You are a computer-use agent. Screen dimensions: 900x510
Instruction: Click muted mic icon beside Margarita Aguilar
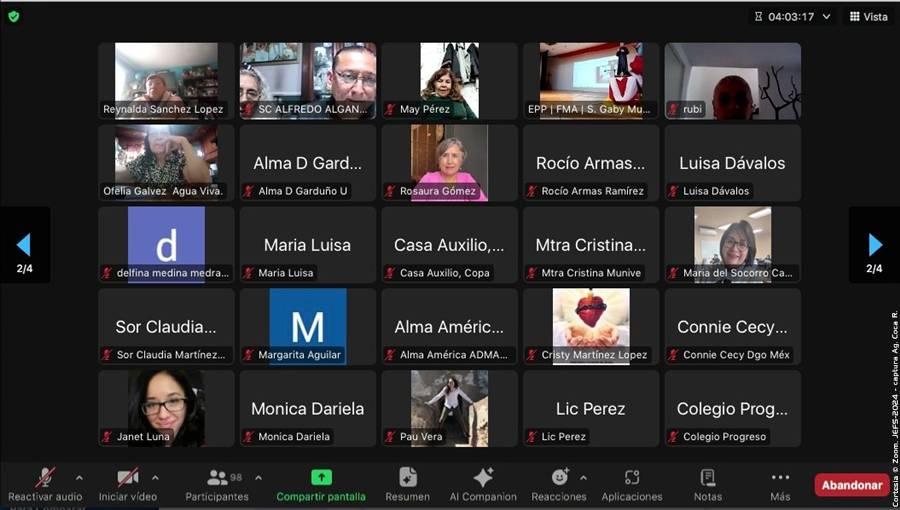coord(249,355)
